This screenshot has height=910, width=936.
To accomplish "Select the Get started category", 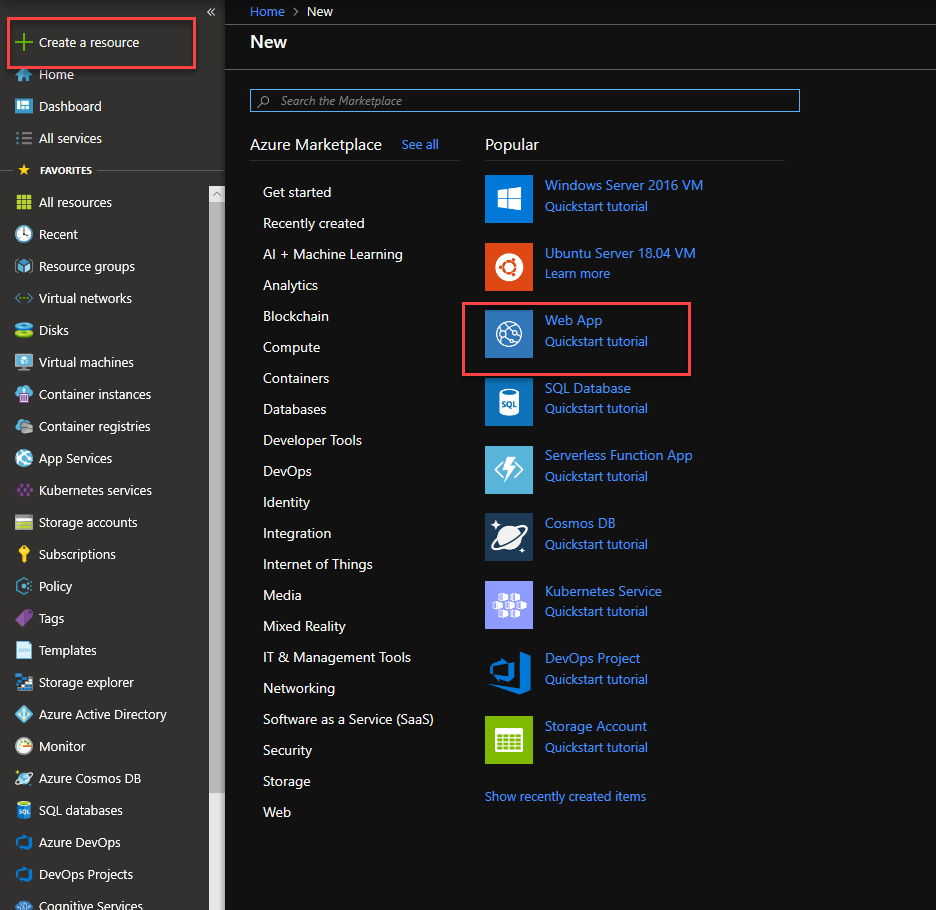I will (x=297, y=192).
